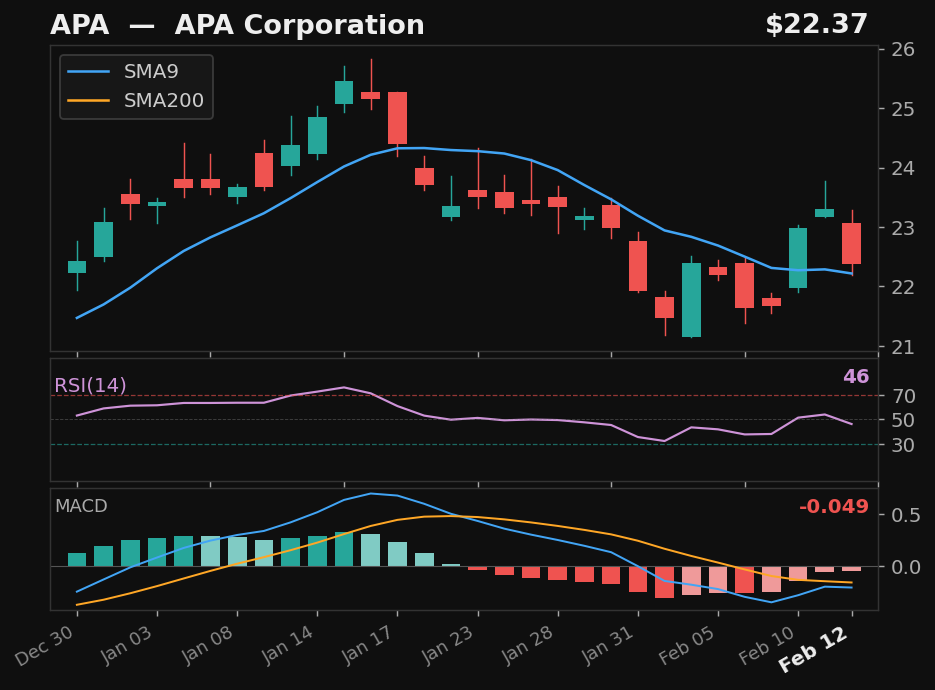Screen dimensions: 935x690
Task: Click the MACD panel label
Action: pyautogui.click(x=81, y=506)
